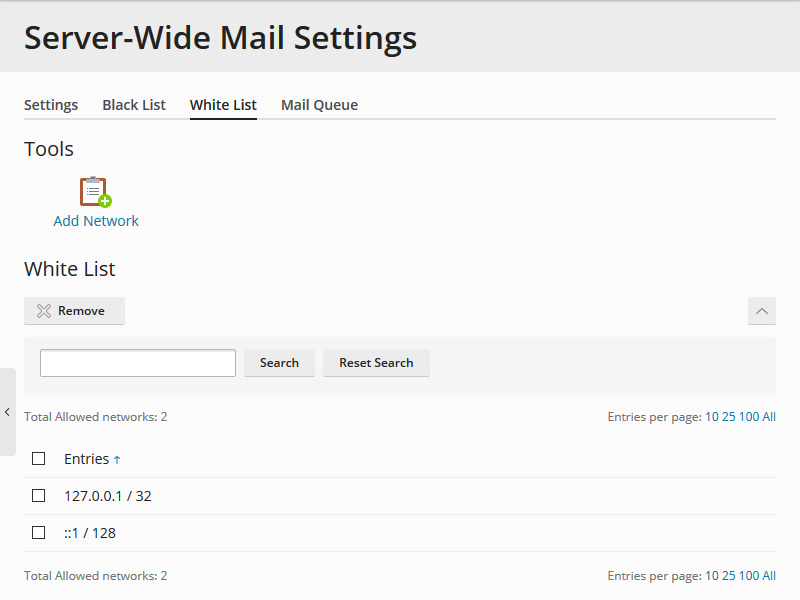Click the Add Network clipboard icon

point(95,191)
